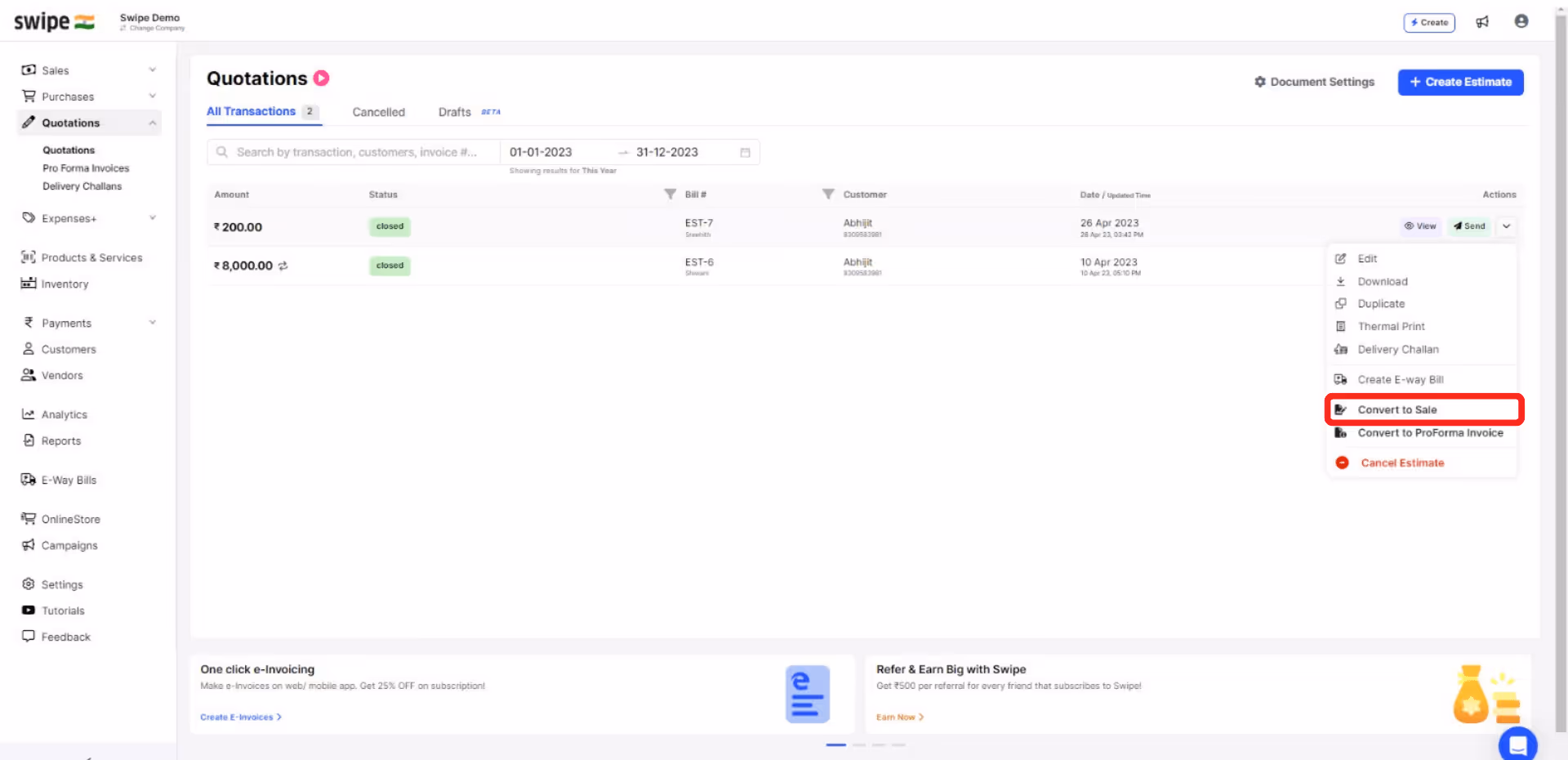Click the calendar icon in date range

745,153
